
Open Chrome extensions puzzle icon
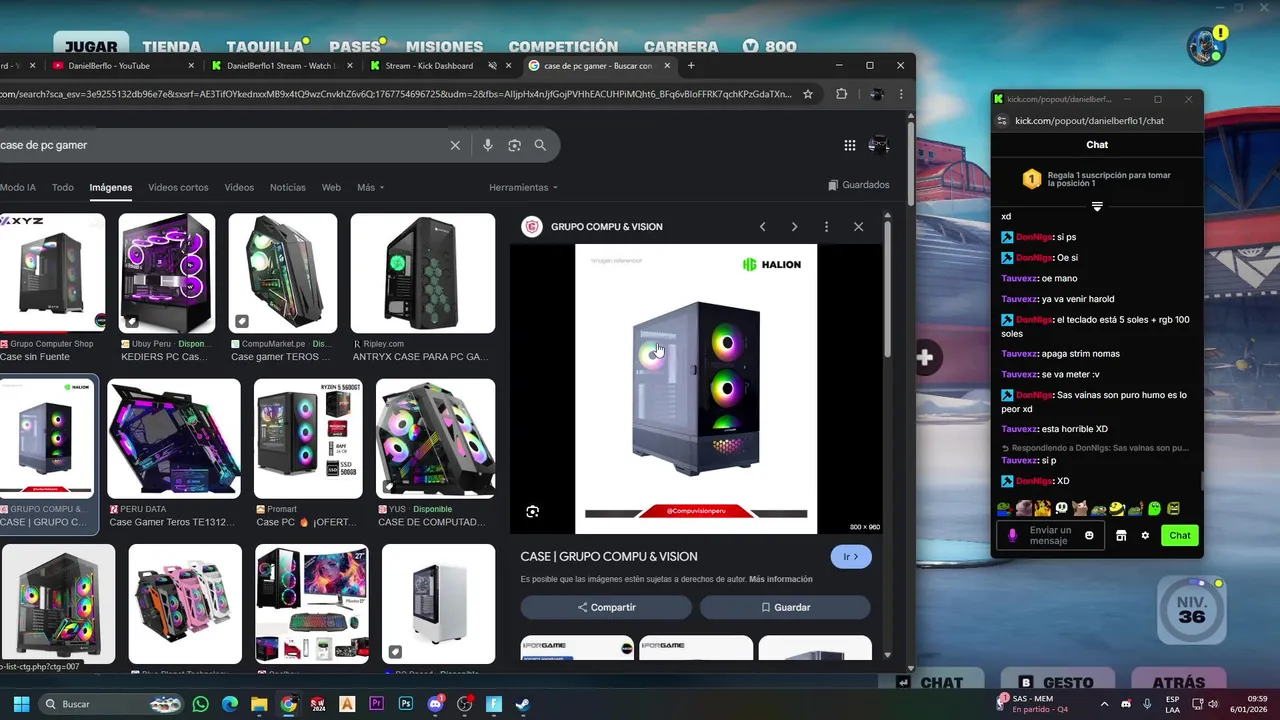tap(841, 94)
